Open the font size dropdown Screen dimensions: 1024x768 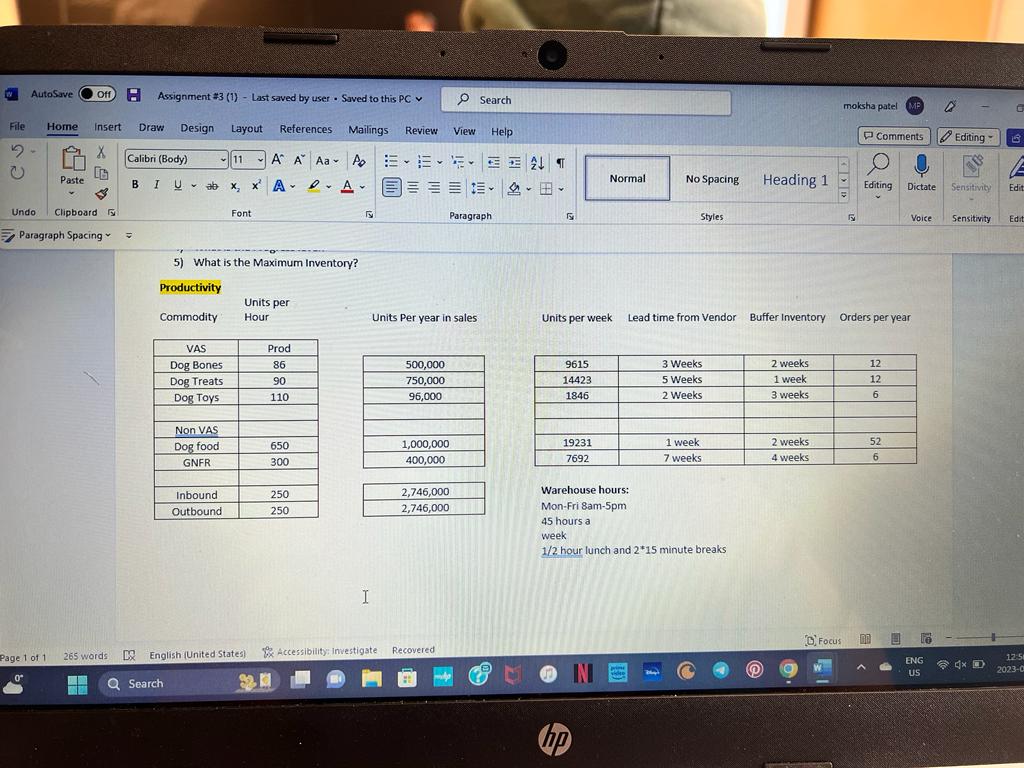click(x=263, y=160)
